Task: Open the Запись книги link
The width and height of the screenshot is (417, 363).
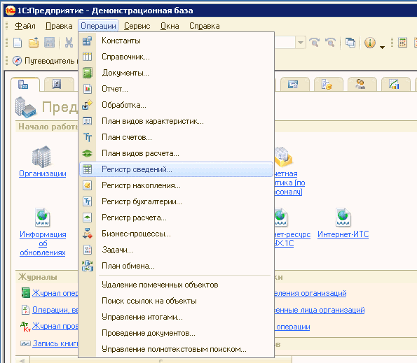Action: point(55,343)
